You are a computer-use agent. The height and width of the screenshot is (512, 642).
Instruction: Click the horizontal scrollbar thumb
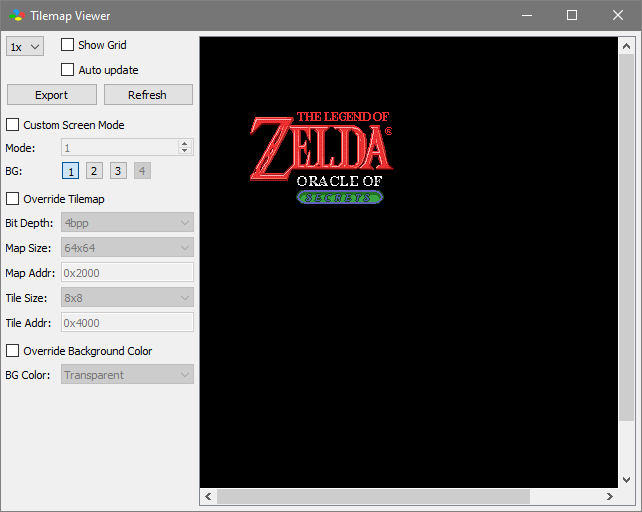click(x=373, y=496)
